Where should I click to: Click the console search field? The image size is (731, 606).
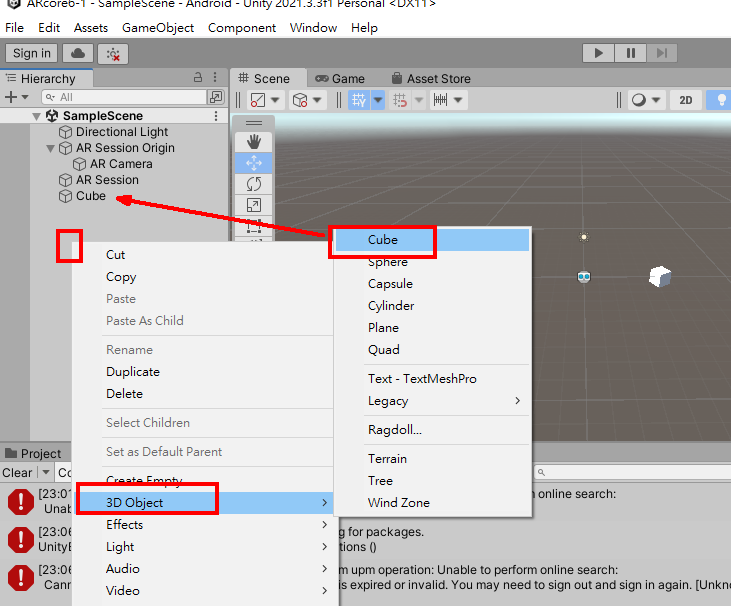click(633, 472)
